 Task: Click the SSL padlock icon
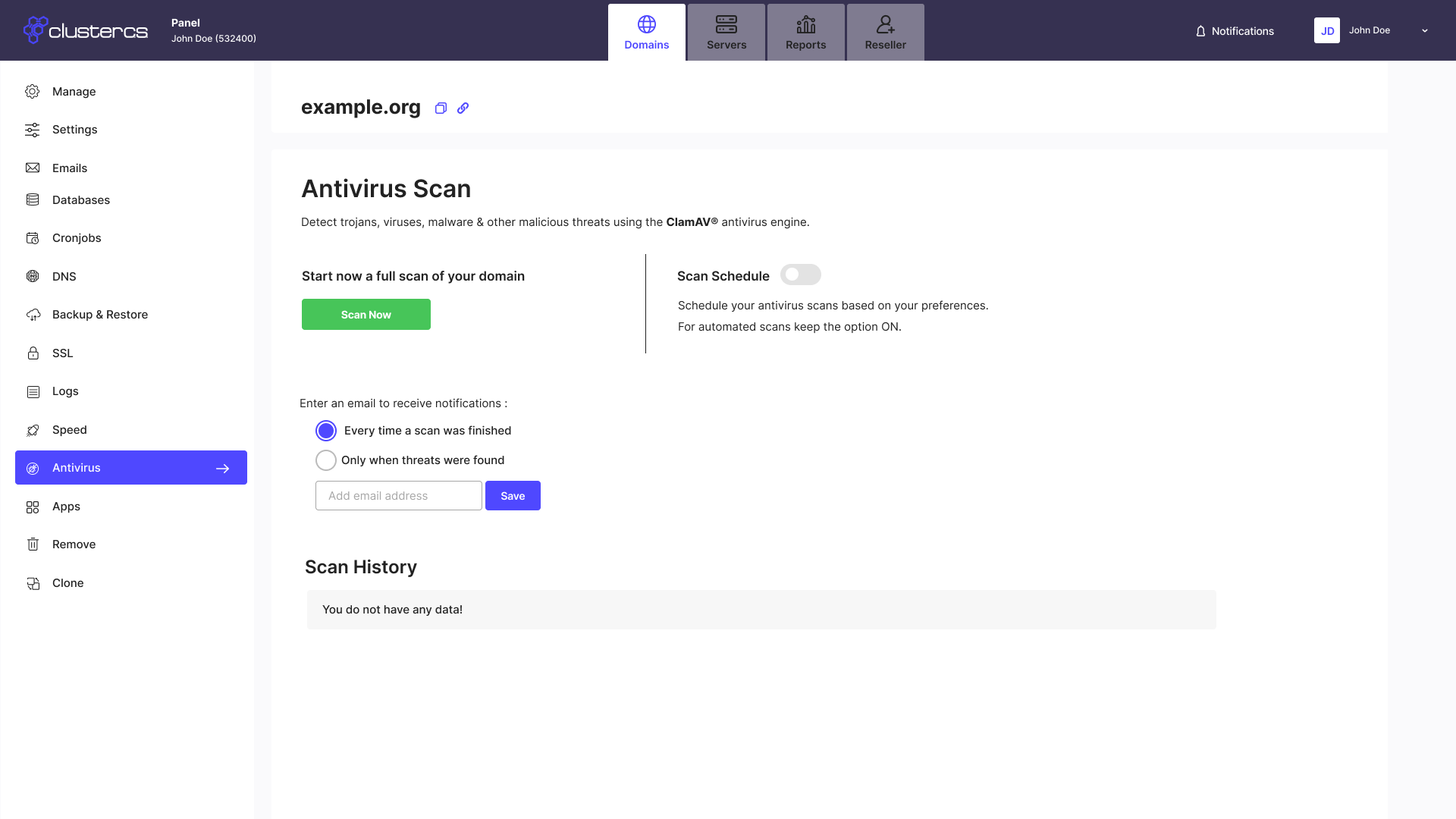pos(33,353)
